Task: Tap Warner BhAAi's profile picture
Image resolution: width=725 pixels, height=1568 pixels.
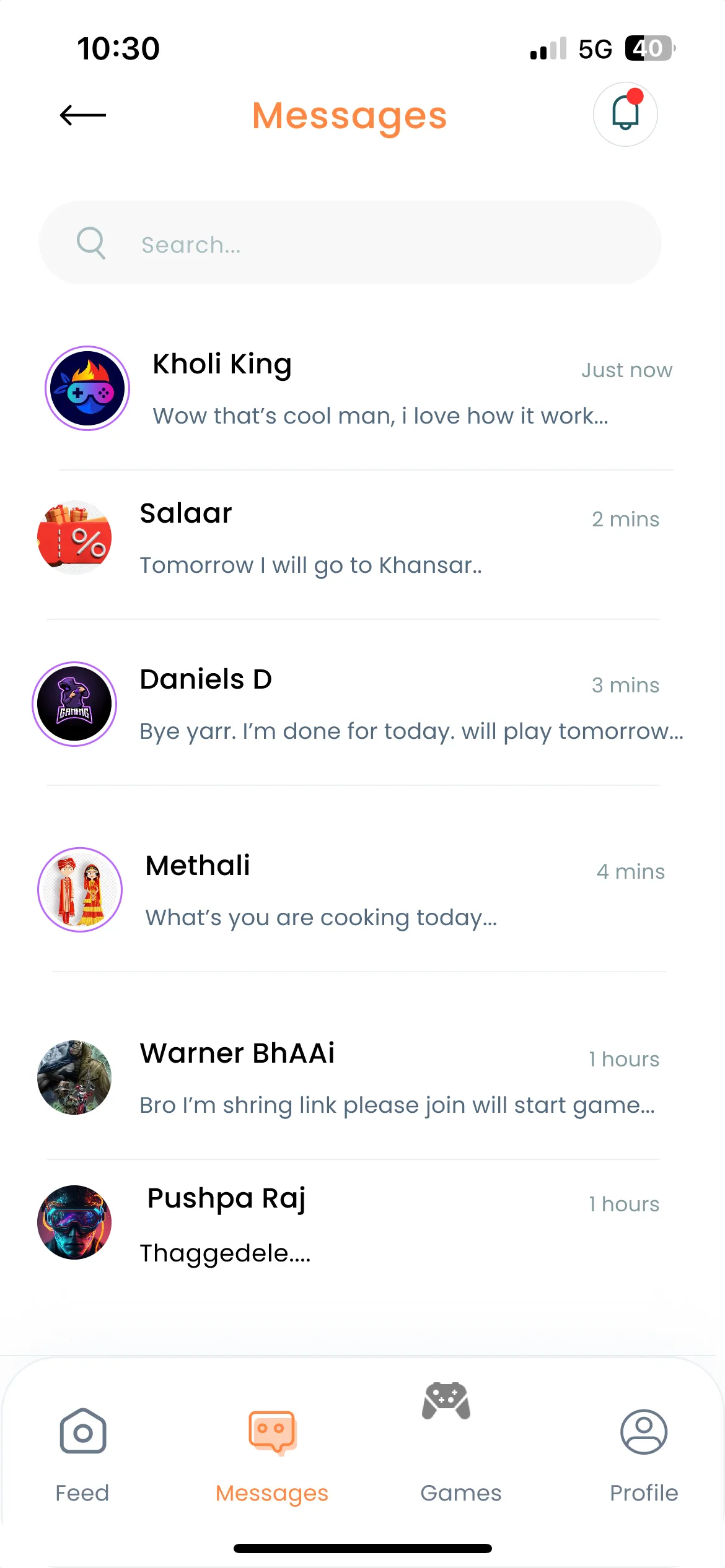Action: point(74,1078)
